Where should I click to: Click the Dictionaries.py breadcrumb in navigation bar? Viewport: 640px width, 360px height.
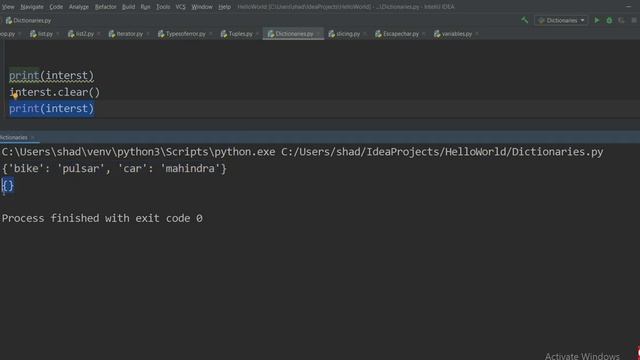tap(28, 20)
